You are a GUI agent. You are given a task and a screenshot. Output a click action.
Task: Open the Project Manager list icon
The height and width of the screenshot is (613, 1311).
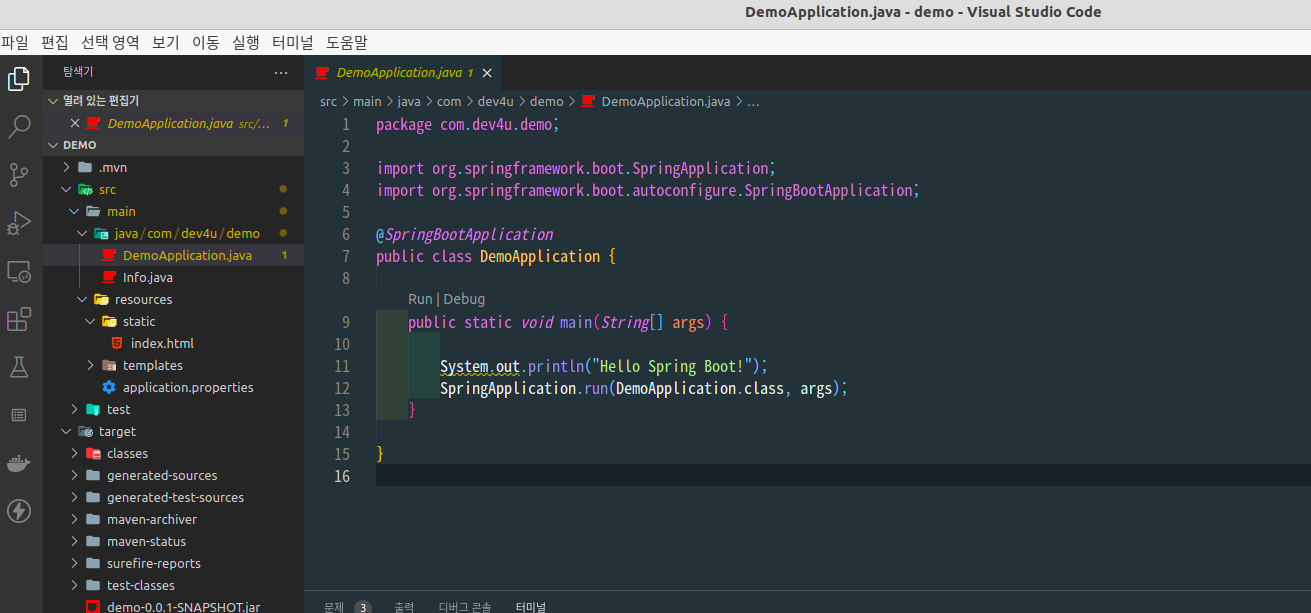pos(18,415)
